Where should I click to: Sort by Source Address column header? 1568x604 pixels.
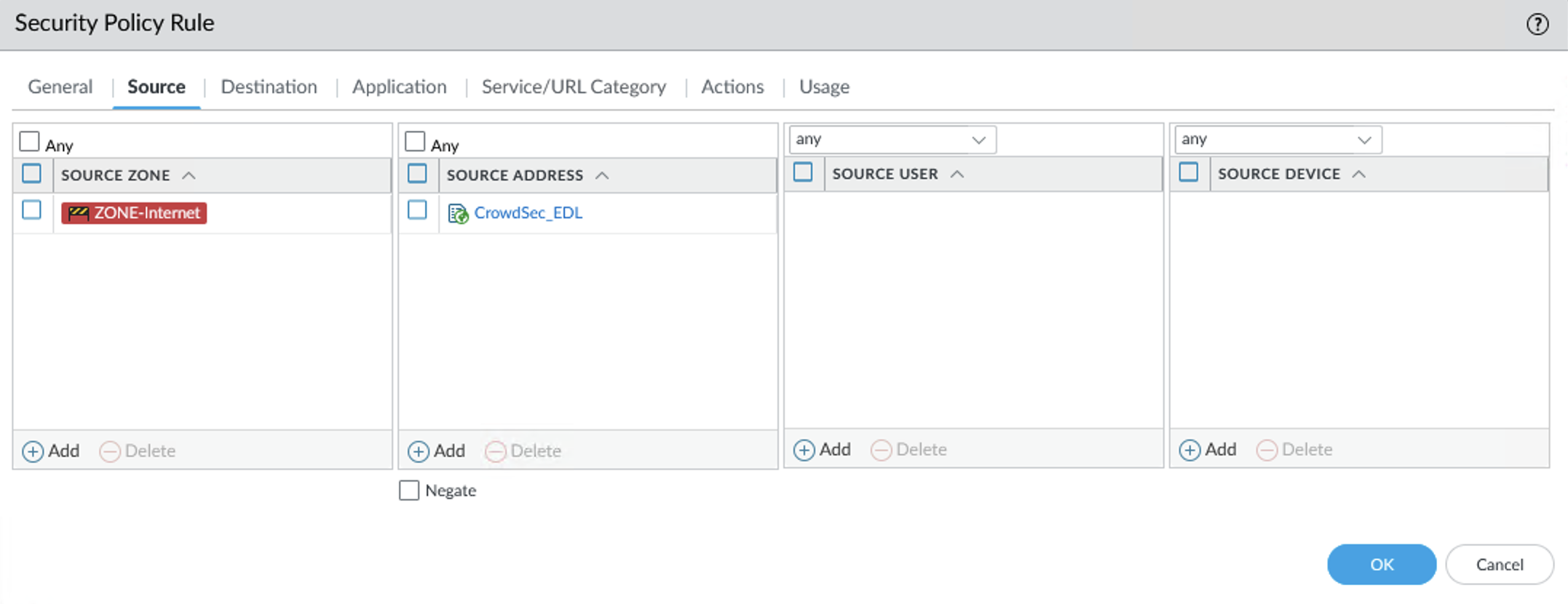pyautogui.click(x=515, y=175)
